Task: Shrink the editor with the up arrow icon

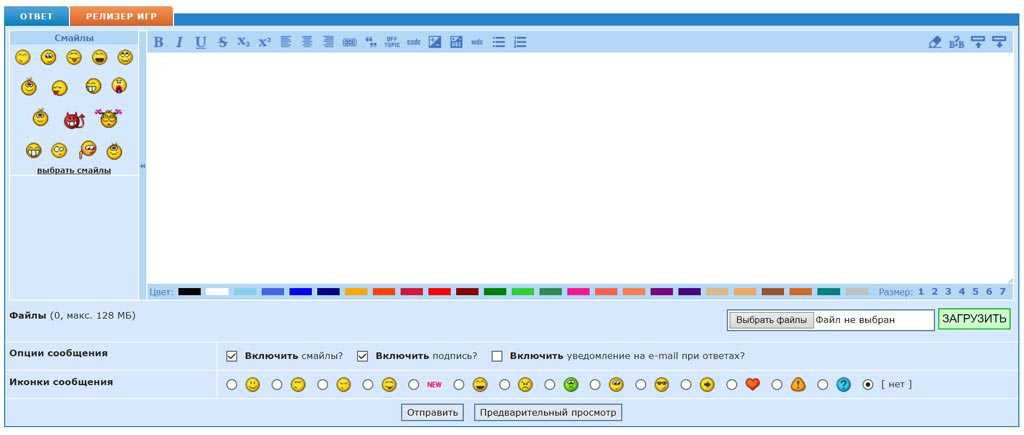Action: click(978, 42)
